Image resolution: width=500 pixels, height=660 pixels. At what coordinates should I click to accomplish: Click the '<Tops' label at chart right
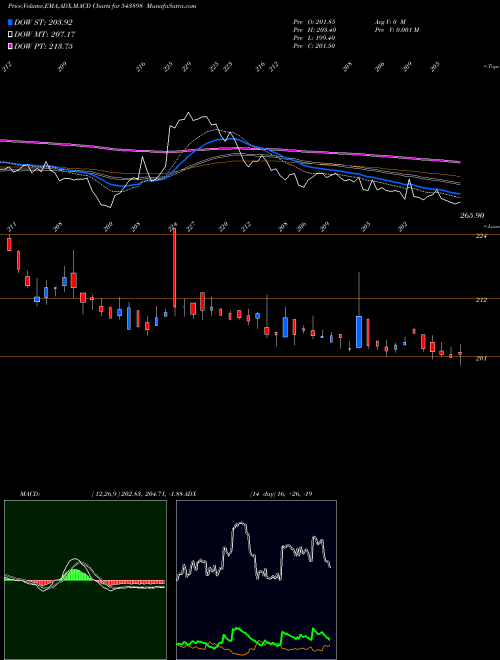pyautogui.click(x=491, y=67)
